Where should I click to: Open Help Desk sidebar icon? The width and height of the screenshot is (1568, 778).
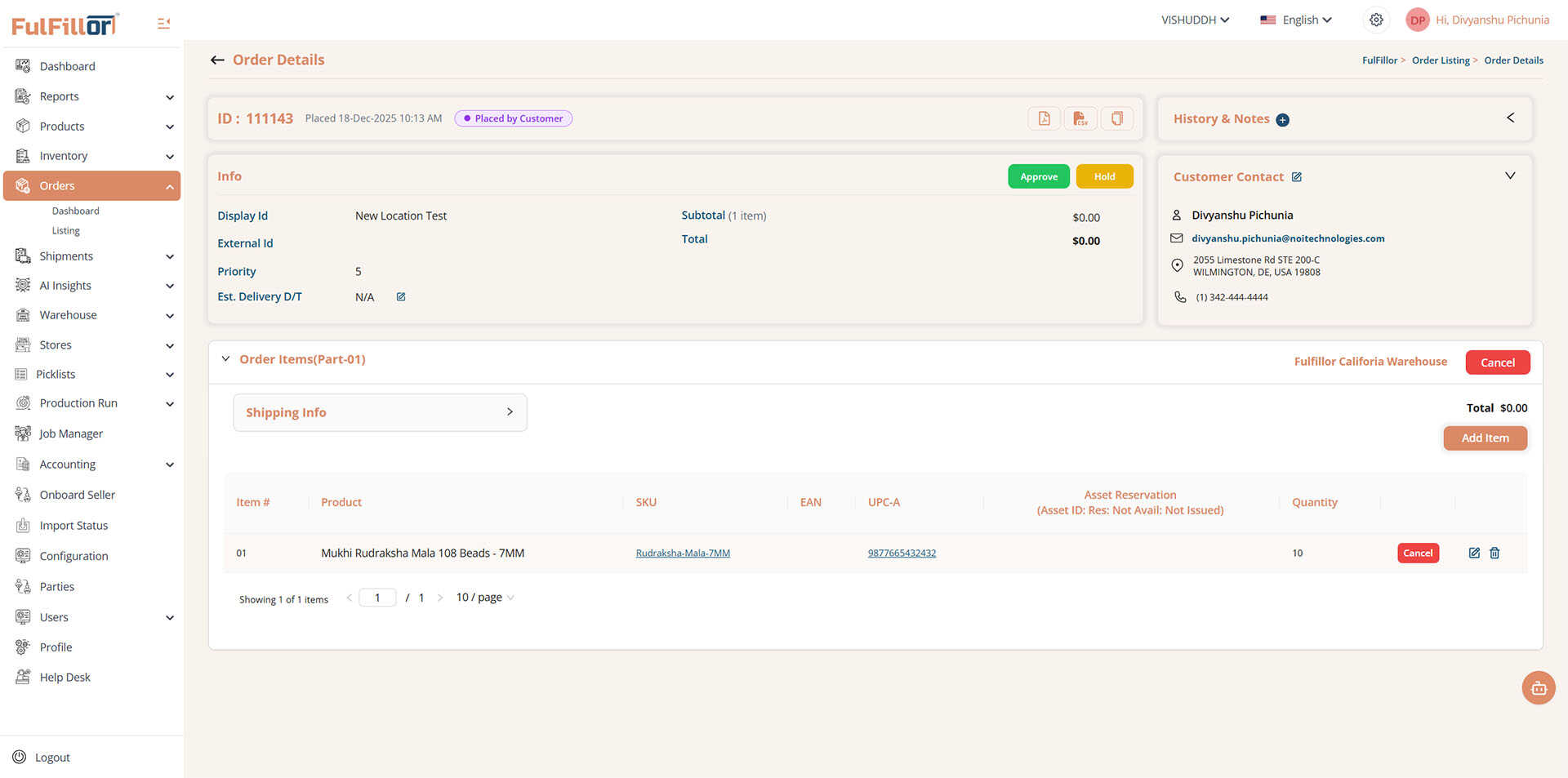click(23, 678)
